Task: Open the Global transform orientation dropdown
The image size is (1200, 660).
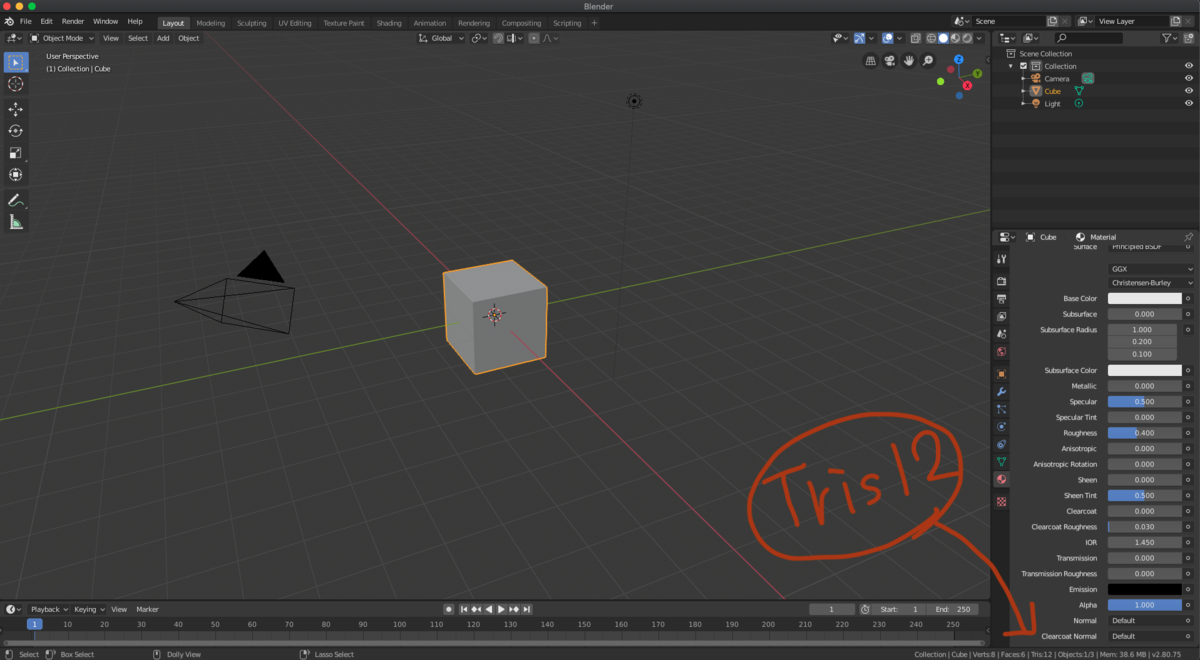Action: tap(441, 38)
